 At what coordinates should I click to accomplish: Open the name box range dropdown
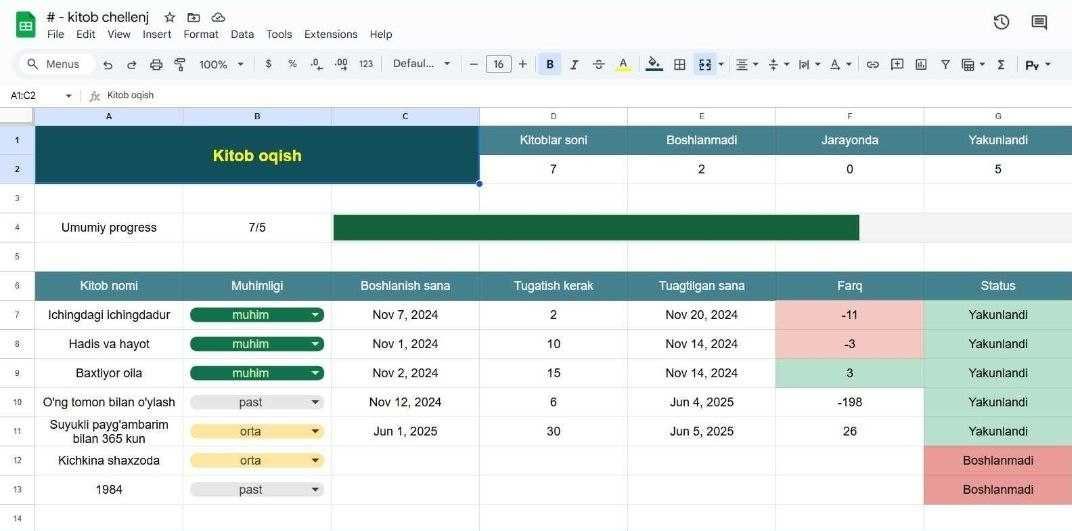tap(68, 96)
